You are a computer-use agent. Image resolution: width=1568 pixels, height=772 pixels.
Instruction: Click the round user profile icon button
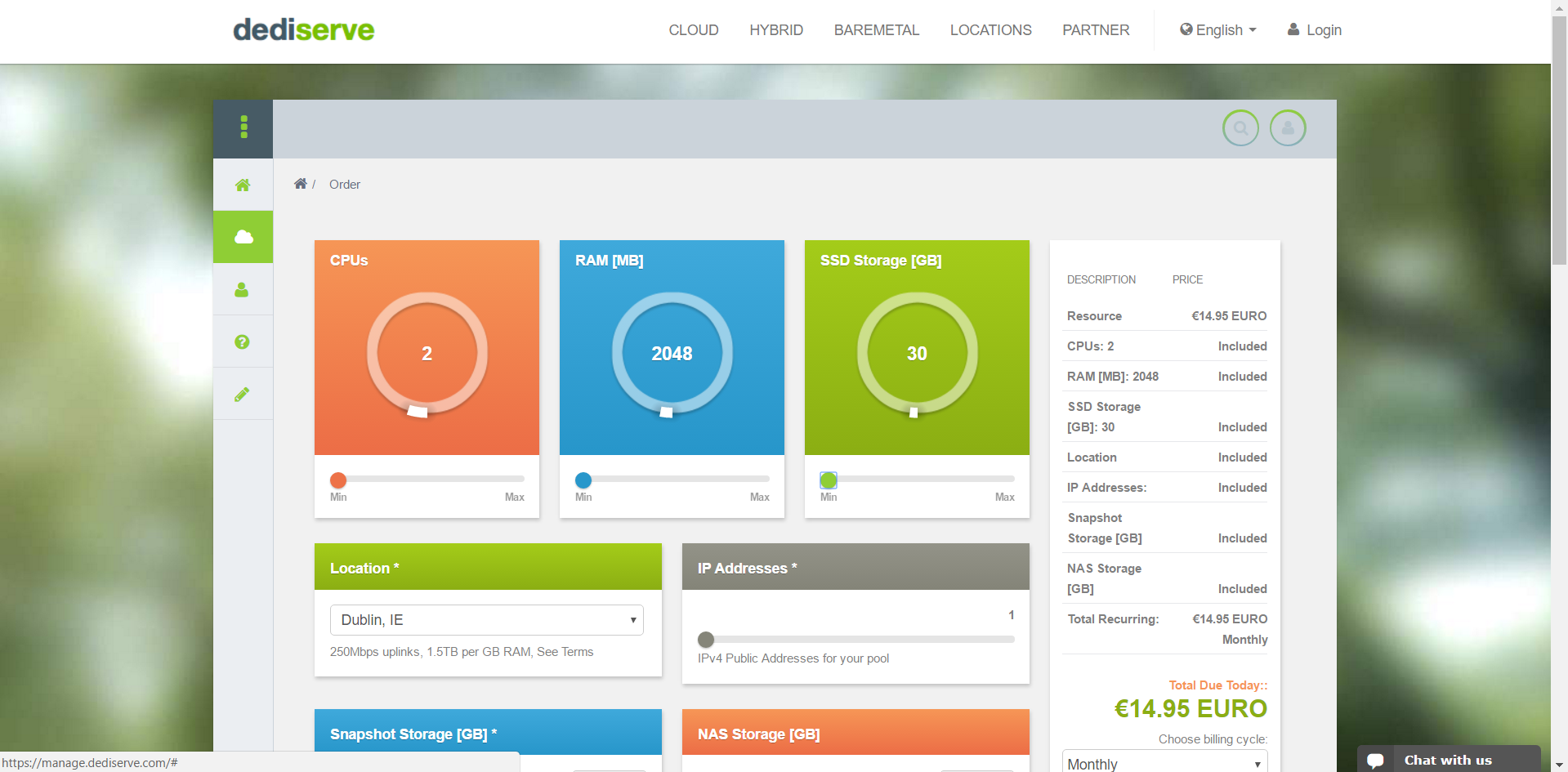(x=1288, y=128)
